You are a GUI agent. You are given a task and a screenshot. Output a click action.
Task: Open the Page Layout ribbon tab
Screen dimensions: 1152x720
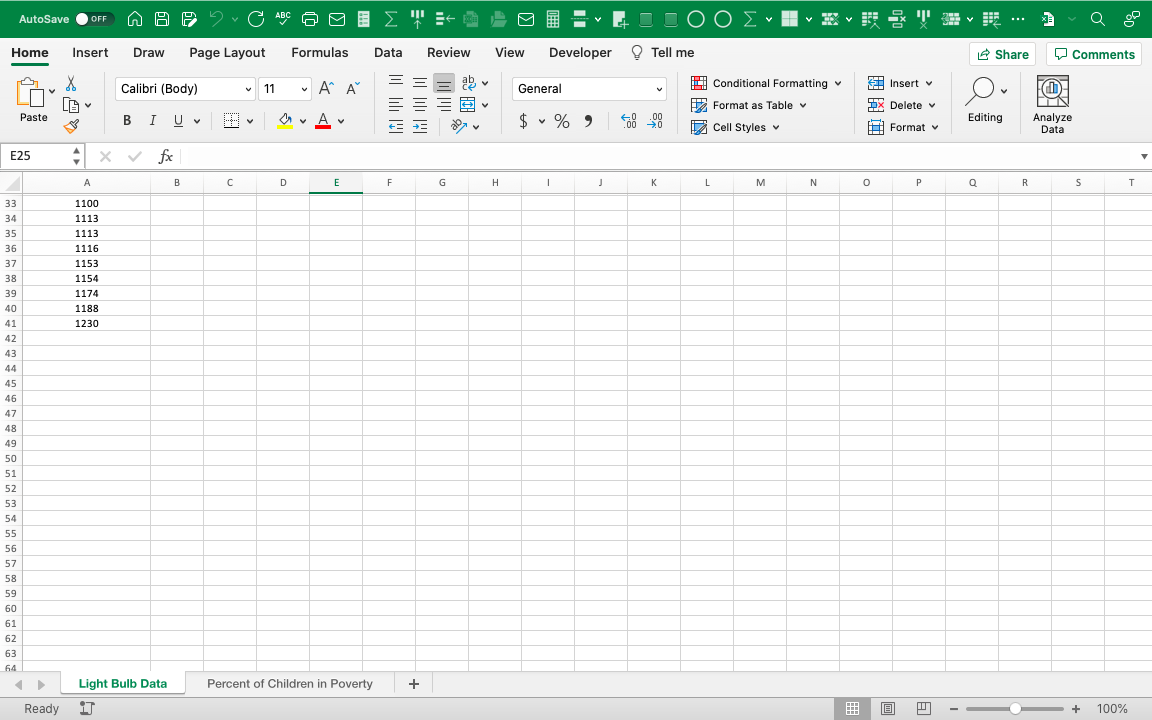click(227, 53)
